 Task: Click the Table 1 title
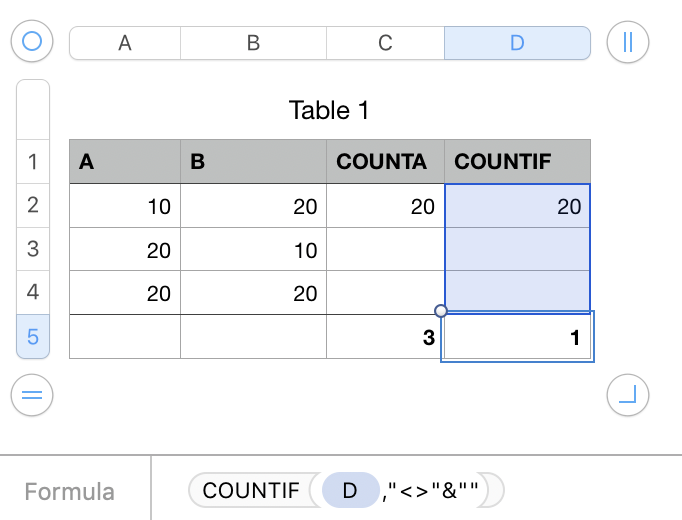click(329, 110)
